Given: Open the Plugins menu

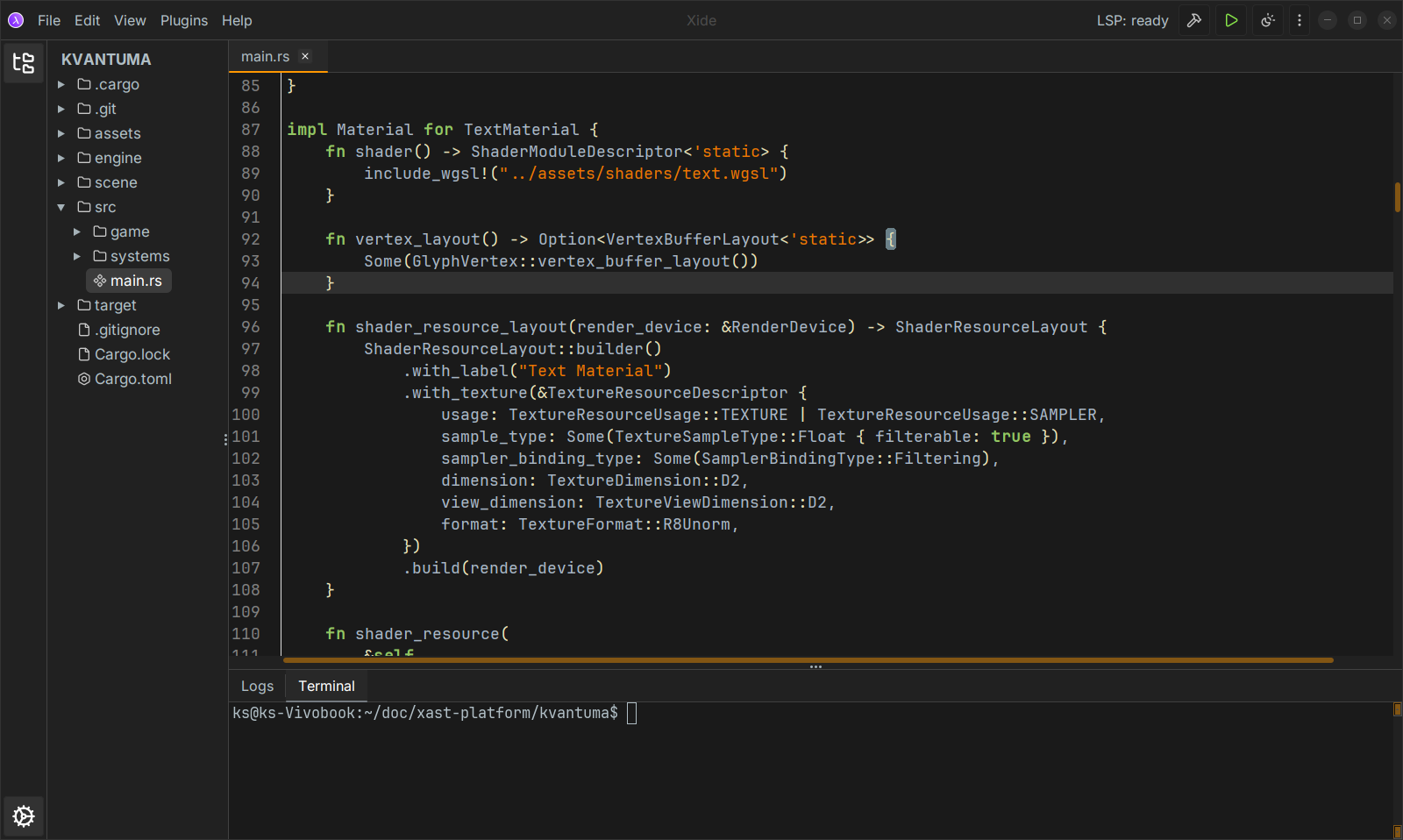Looking at the screenshot, I should click(183, 20).
